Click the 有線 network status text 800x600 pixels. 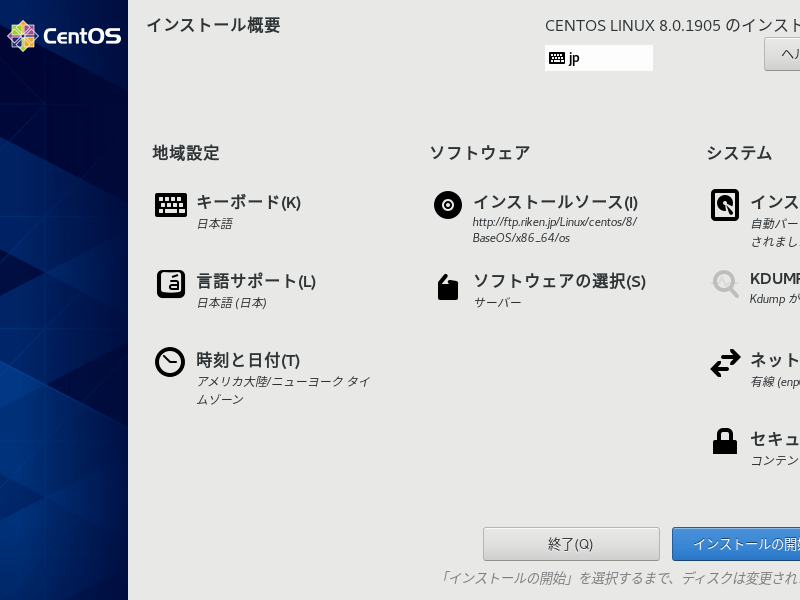click(775, 382)
